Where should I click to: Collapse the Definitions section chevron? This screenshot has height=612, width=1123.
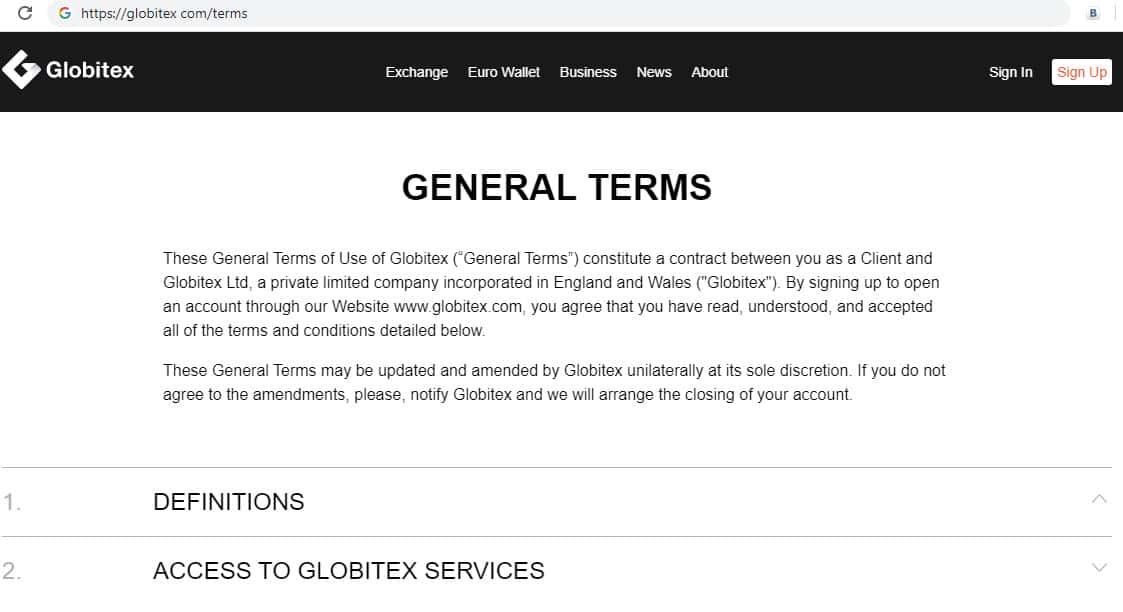(x=1099, y=498)
